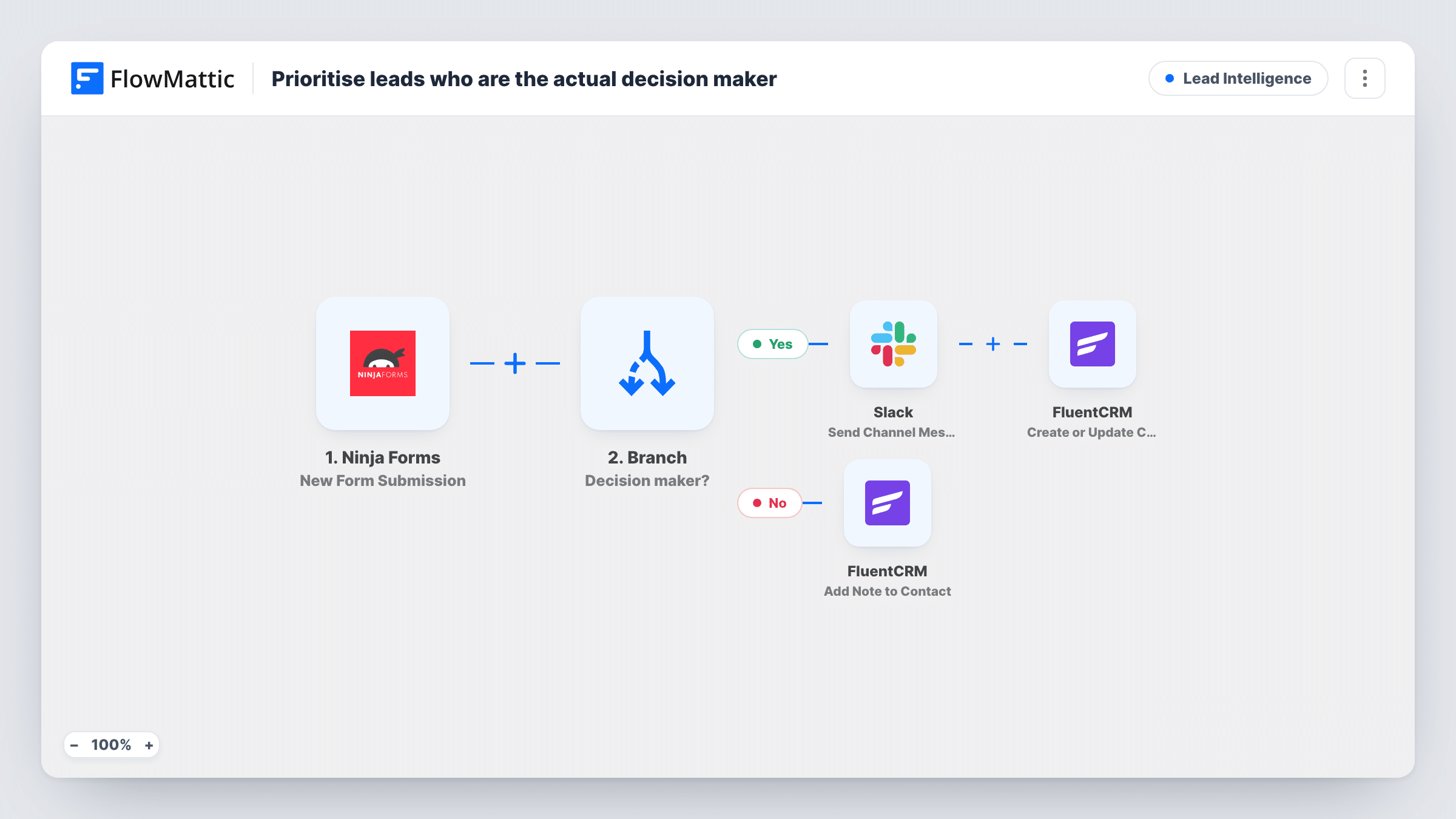
Task: Open FluentCRM Add Note to Contact node
Action: tap(888, 503)
